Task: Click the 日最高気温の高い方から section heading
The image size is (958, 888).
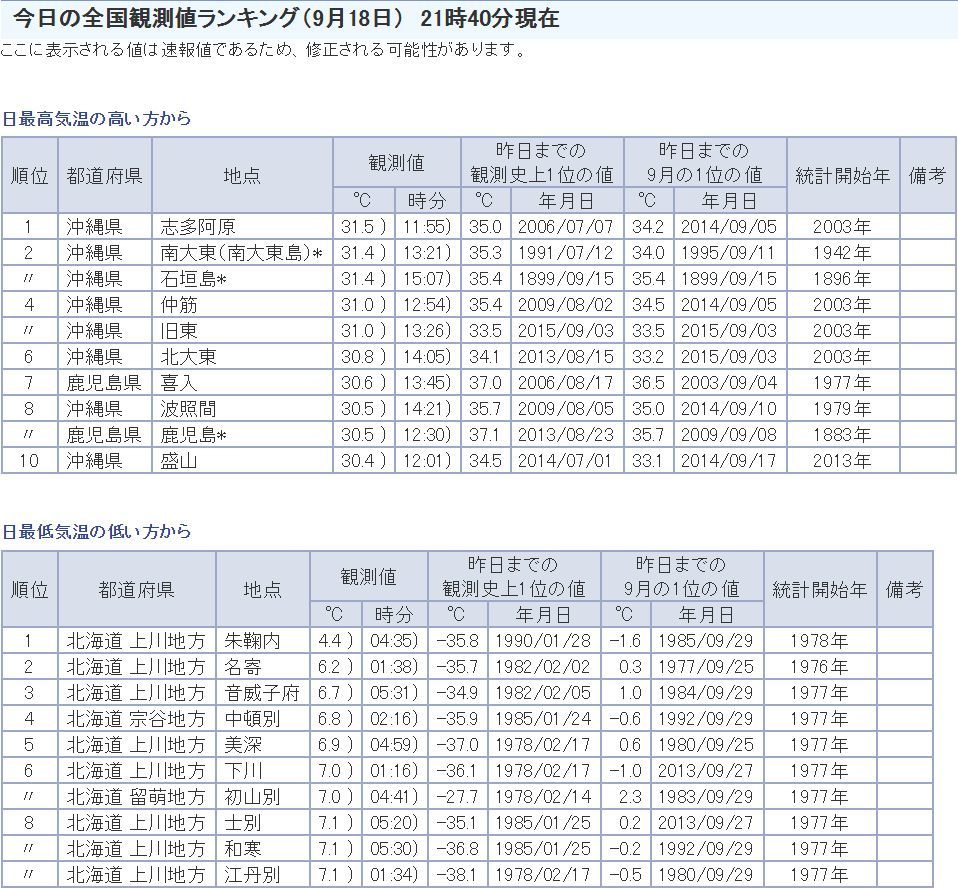Action: click(96, 119)
